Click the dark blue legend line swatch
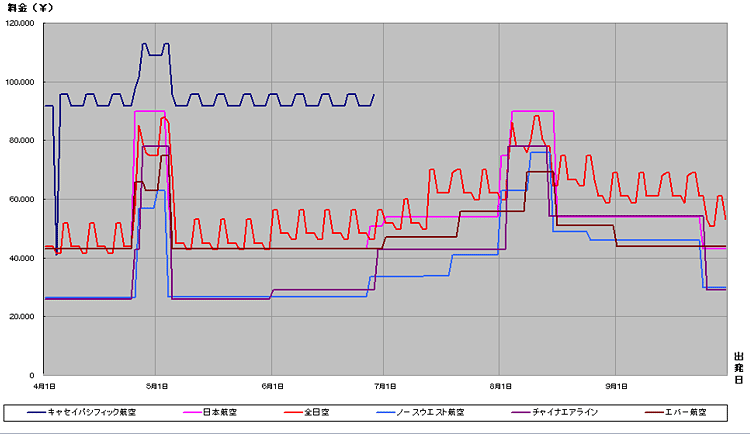 [x=37, y=412]
